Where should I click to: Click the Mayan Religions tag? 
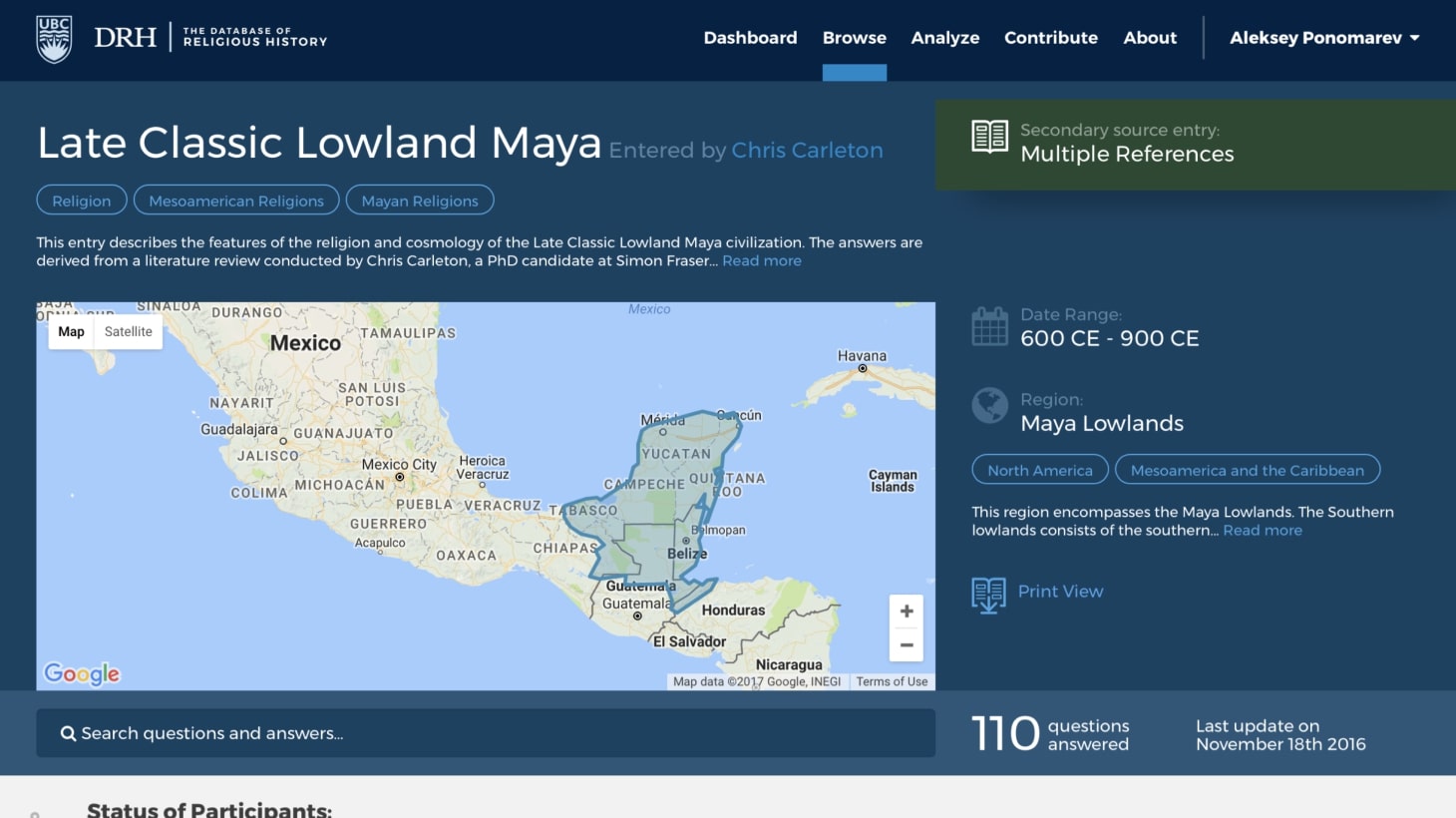420,201
